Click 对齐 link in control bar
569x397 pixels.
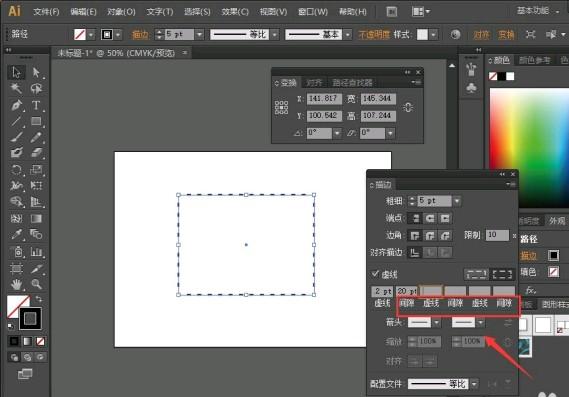481,34
